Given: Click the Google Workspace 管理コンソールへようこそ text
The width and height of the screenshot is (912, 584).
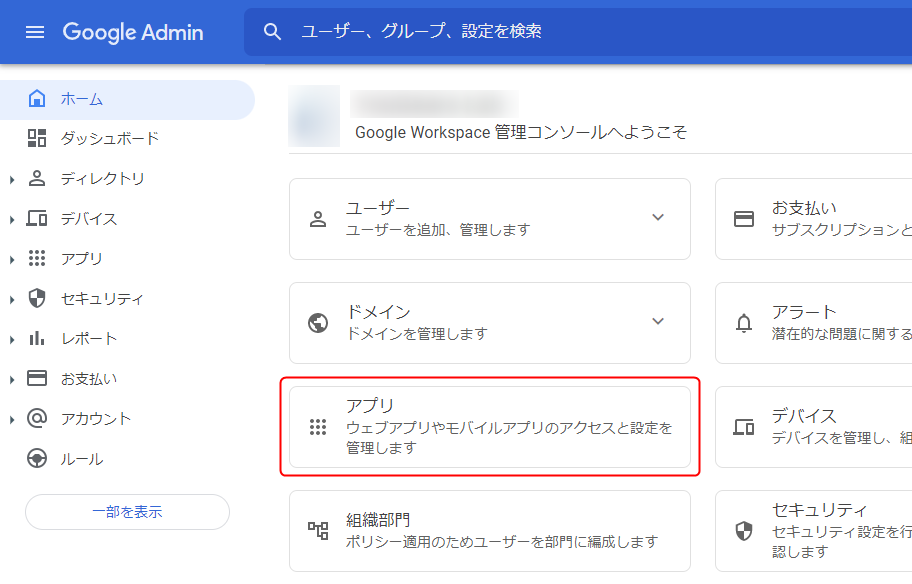Looking at the screenshot, I should pyautogui.click(x=521, y=133).
